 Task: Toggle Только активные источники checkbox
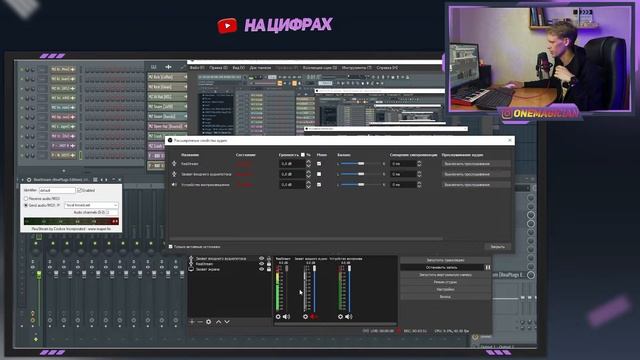pyautogui.click(x=171, y=247)
